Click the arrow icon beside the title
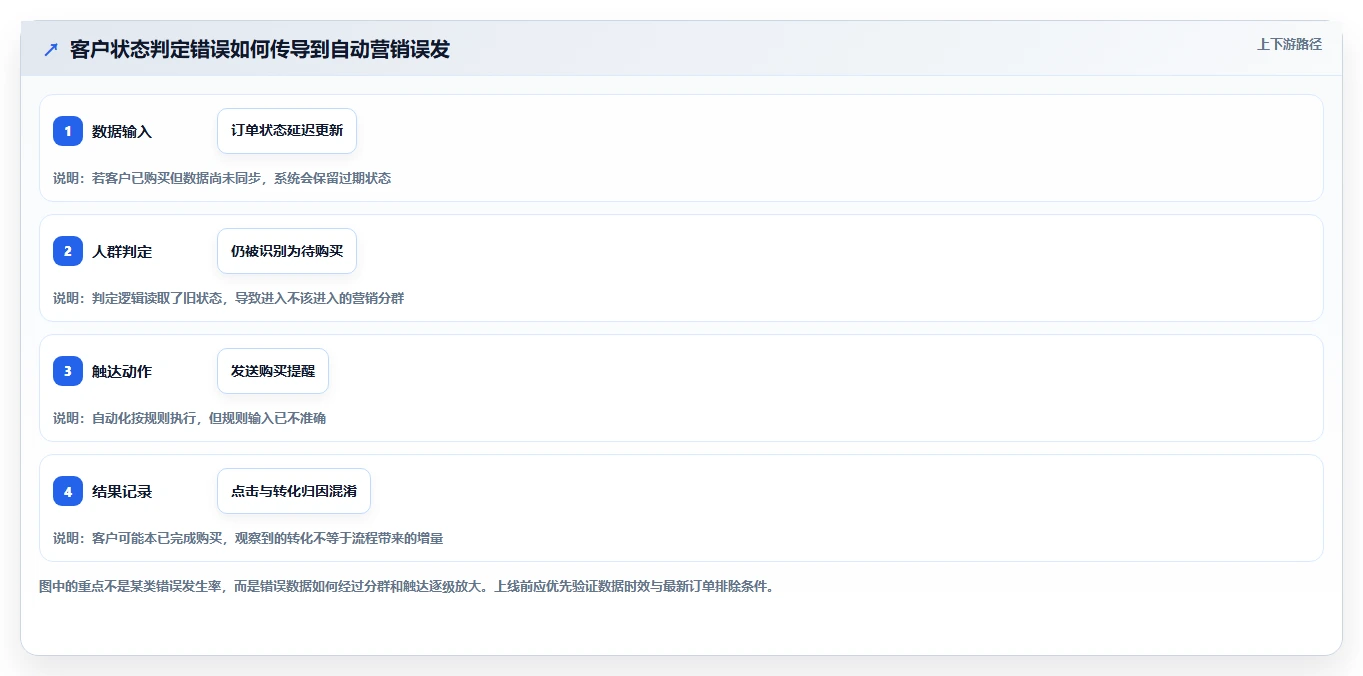The height and width of the screenshot is (676, 1363). coord(51,50)
